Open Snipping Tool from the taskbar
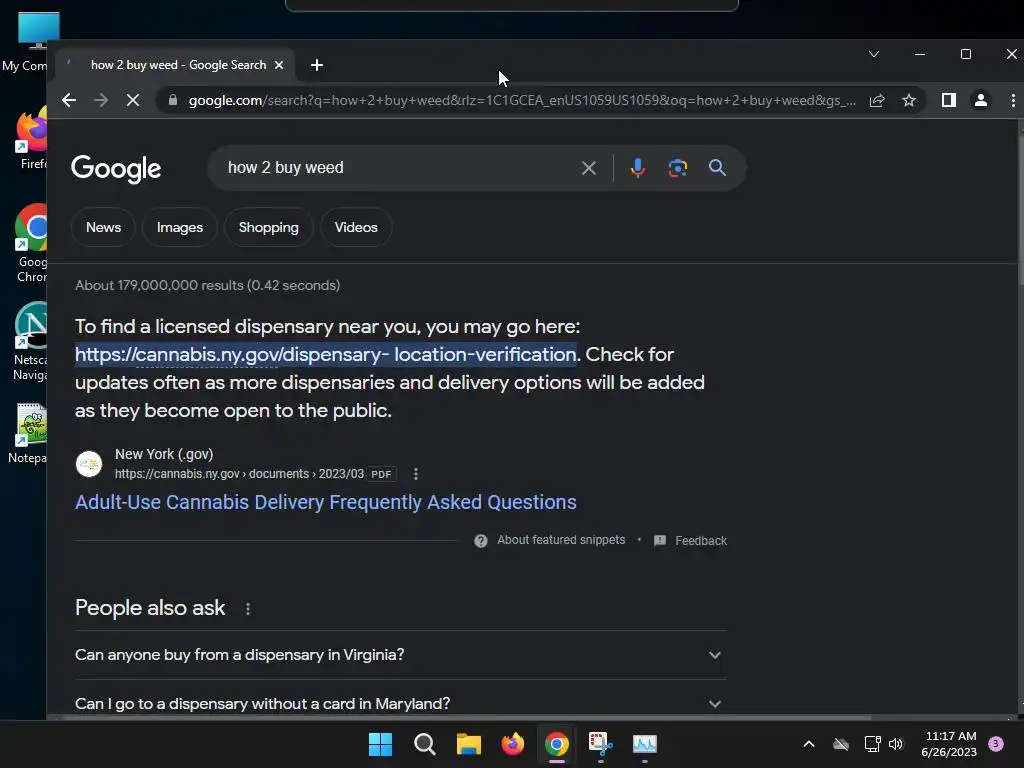 (x=601, y=744)
